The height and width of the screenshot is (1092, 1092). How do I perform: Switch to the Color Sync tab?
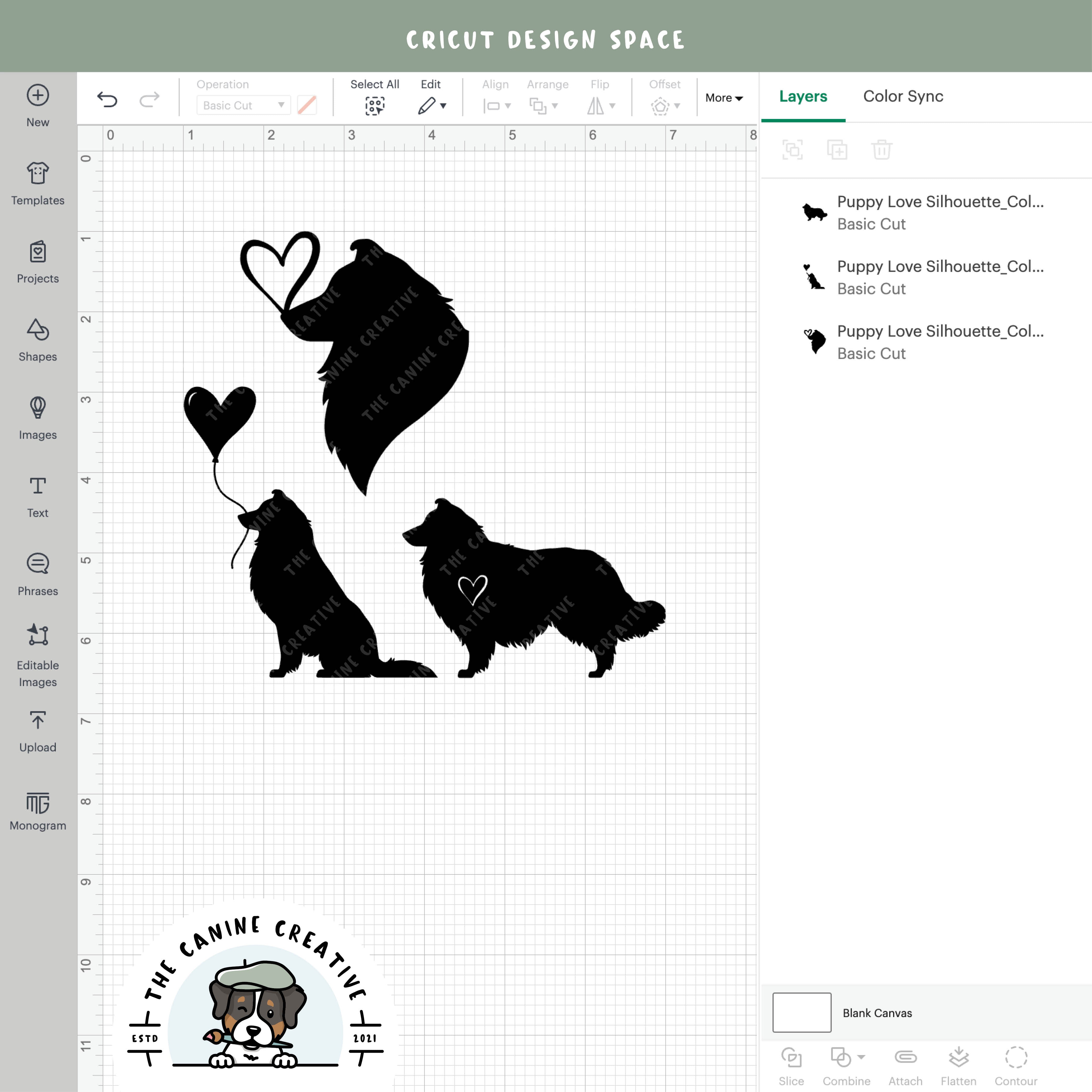903,96
